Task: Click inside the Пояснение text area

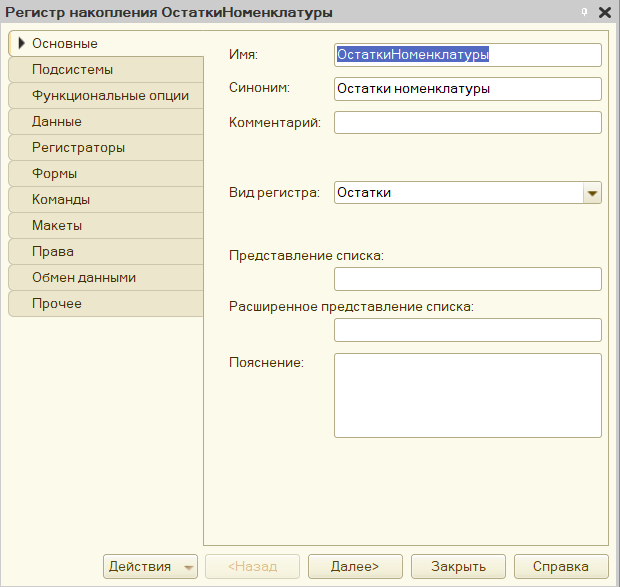Action: pyautogui.click(x=468, y=395)
